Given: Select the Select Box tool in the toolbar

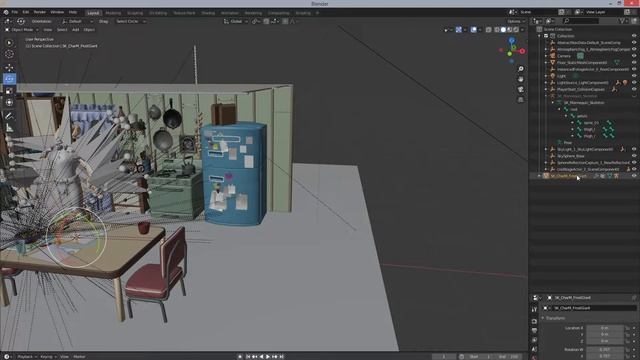Looking at the screenshot, I should tap(9, 43).
